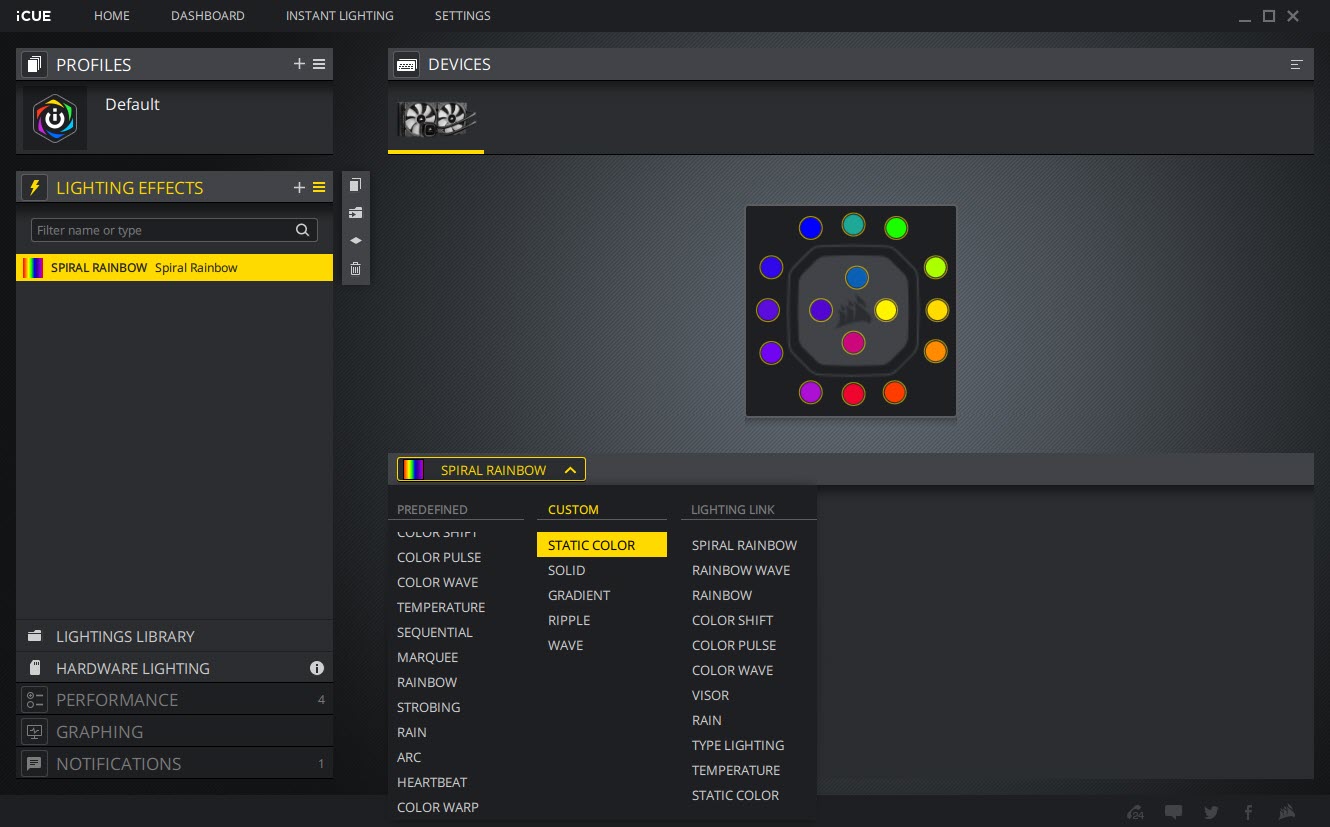
Task: Choose predefined Color Pulse effect
Action: point(439,557)
